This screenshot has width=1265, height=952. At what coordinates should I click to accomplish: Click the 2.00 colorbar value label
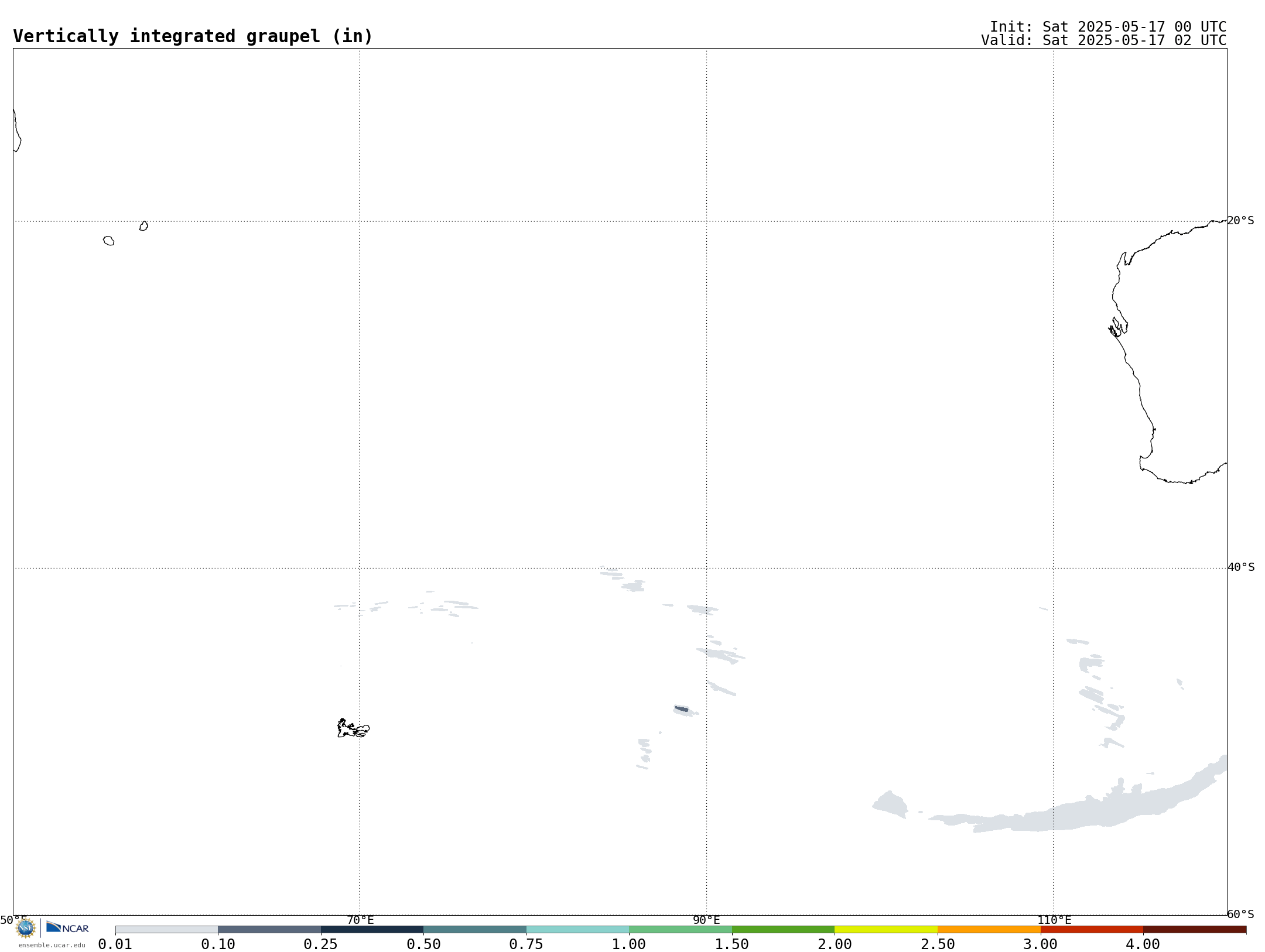[835, 944]
